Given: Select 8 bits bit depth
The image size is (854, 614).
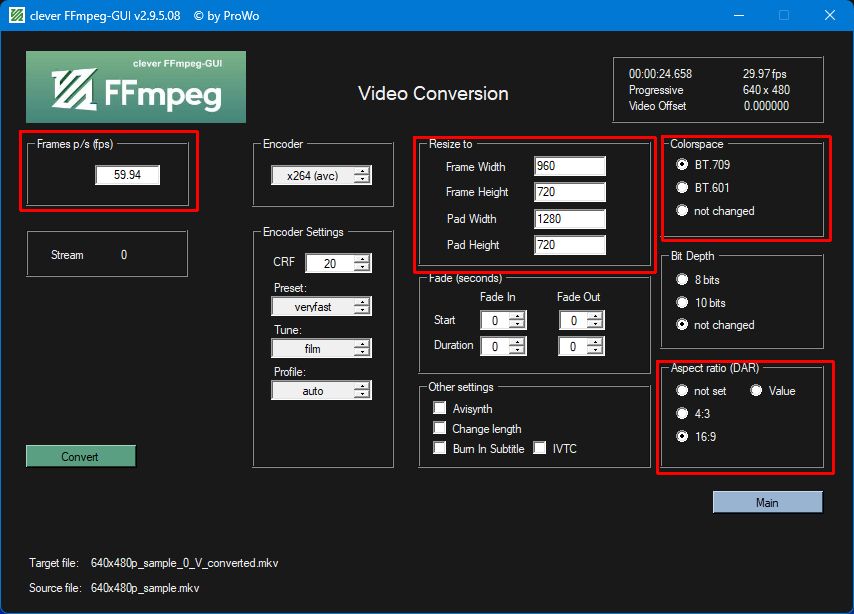Looking at the screenshot, I should coord(682,279).
